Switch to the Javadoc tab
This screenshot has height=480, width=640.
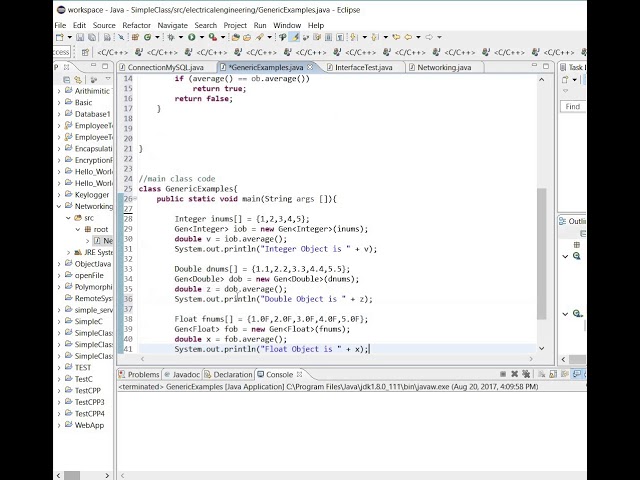(x=182, y=375)
